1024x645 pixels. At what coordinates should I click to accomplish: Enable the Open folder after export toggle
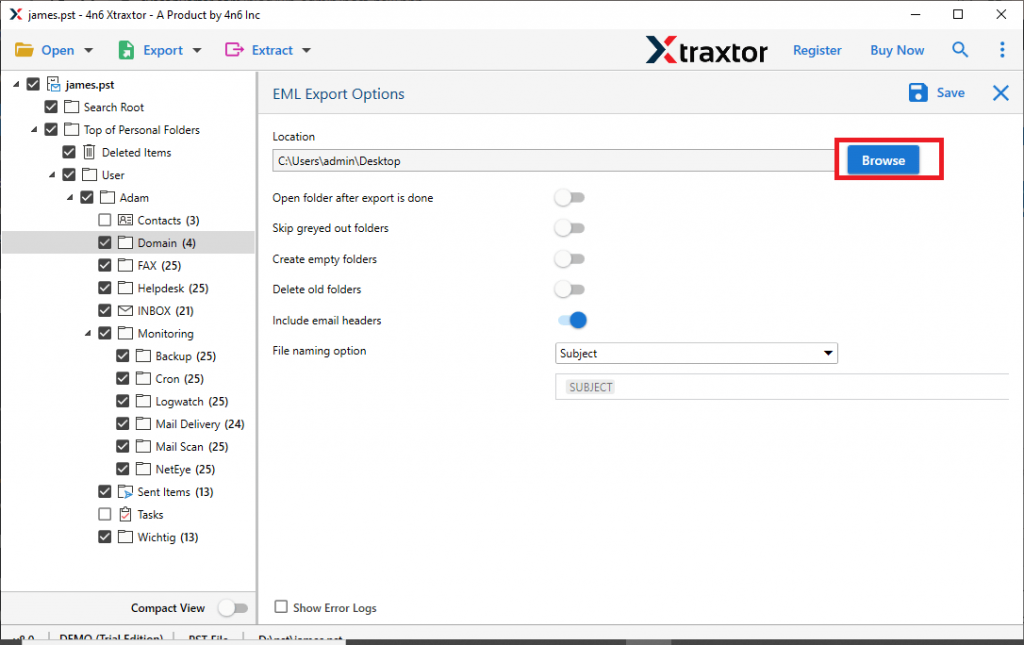[x=570, y=197]
